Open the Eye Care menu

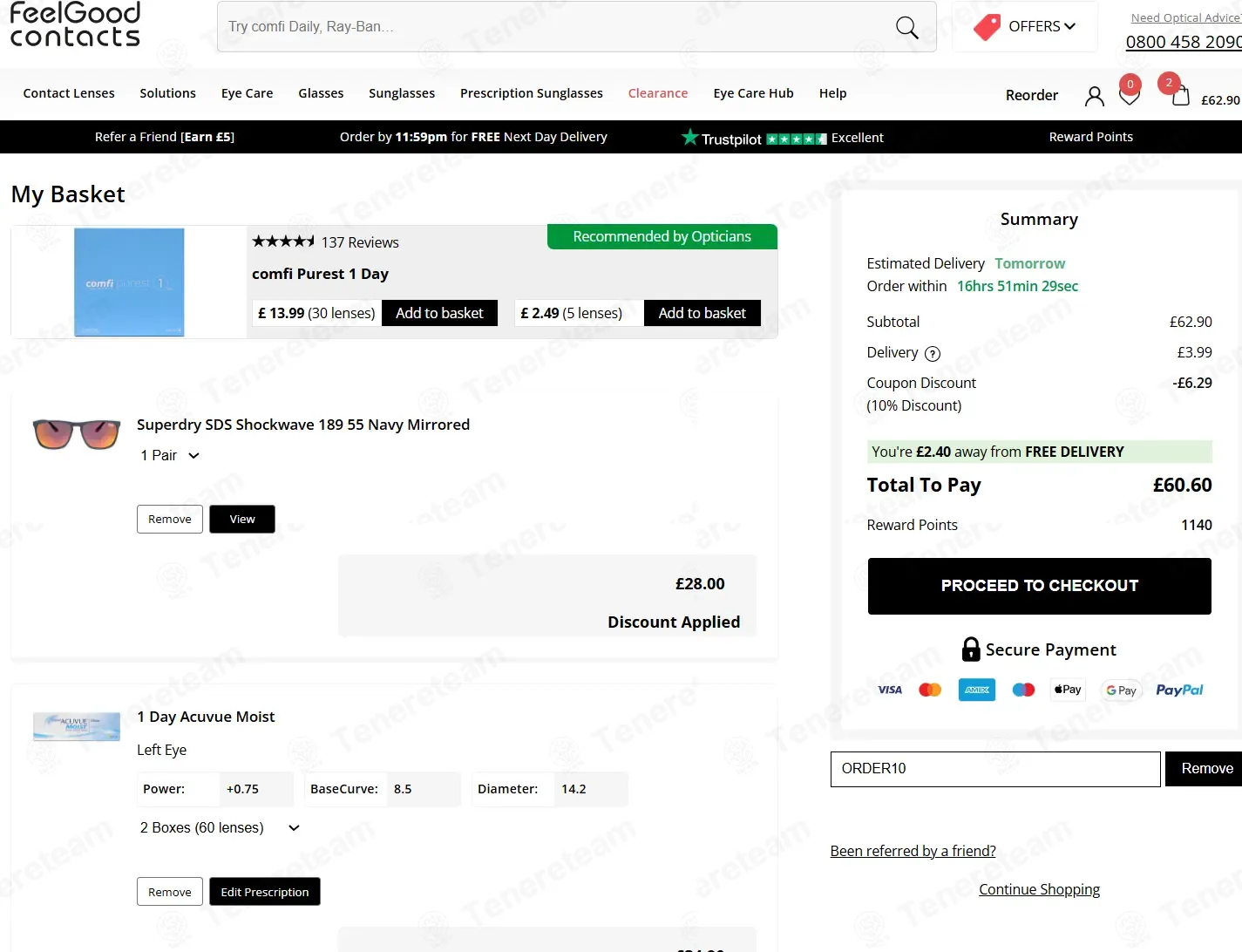click(247, 93)
